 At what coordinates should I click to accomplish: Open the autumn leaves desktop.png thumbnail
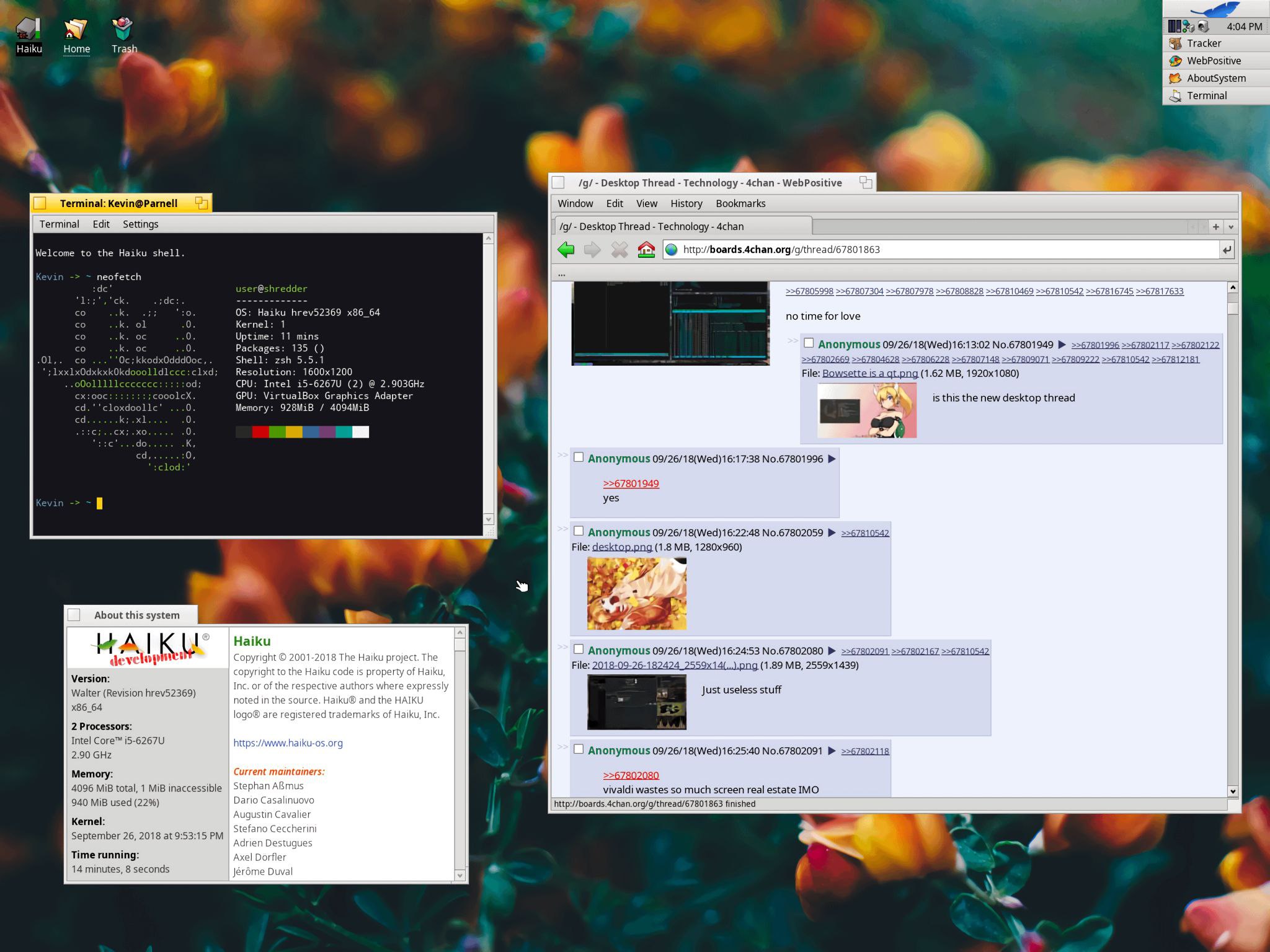coord(637,593)
